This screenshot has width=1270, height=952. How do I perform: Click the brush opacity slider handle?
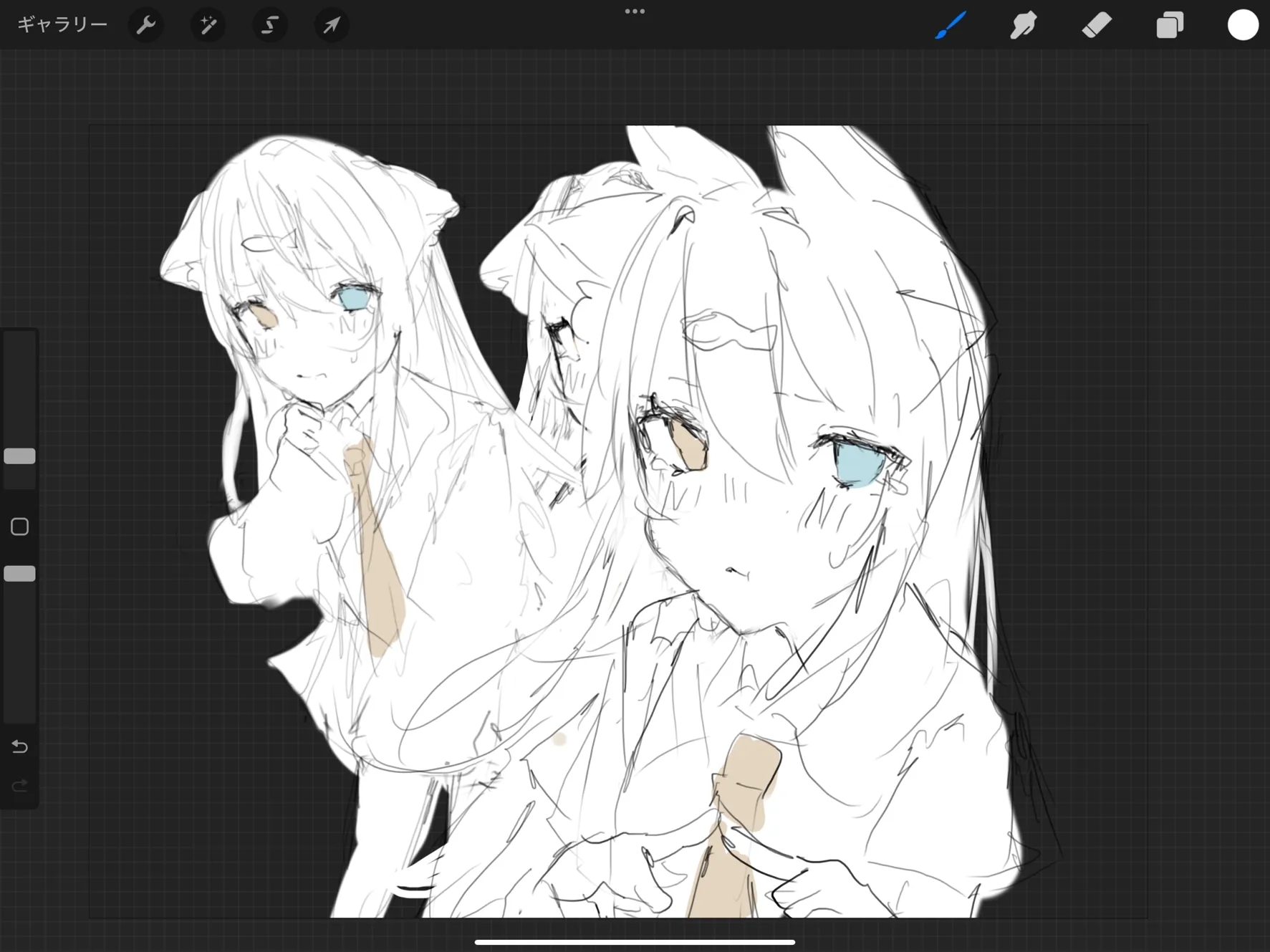click(19, 574)
